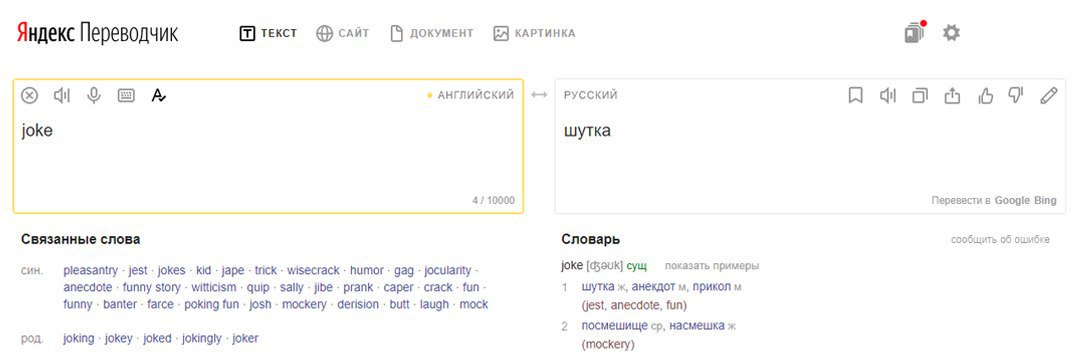Select synonym wisecrack
This screenshot has width=1080, height=360.
313,271
